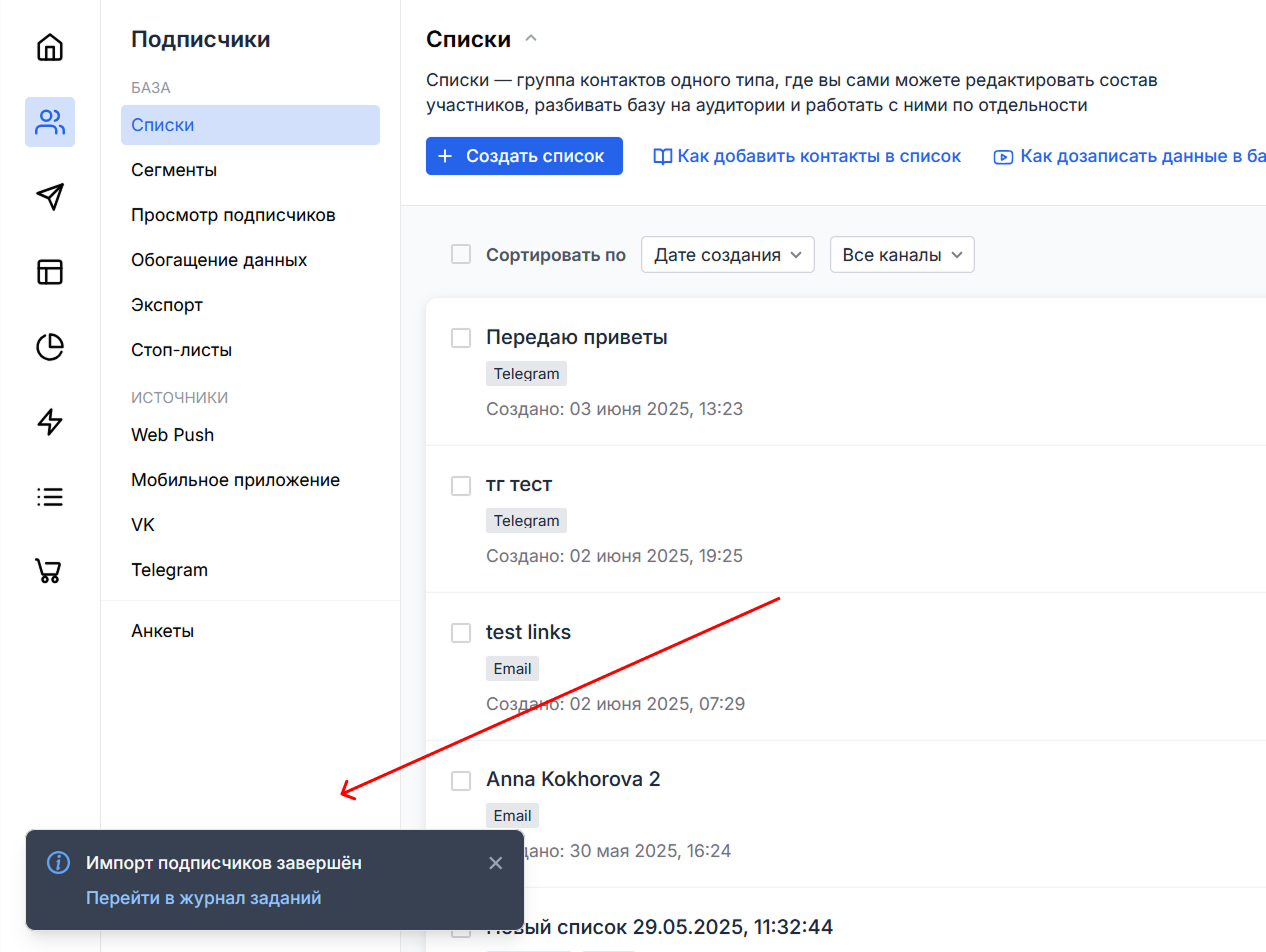Open the task list icon in sidebar

coord(49,497)
